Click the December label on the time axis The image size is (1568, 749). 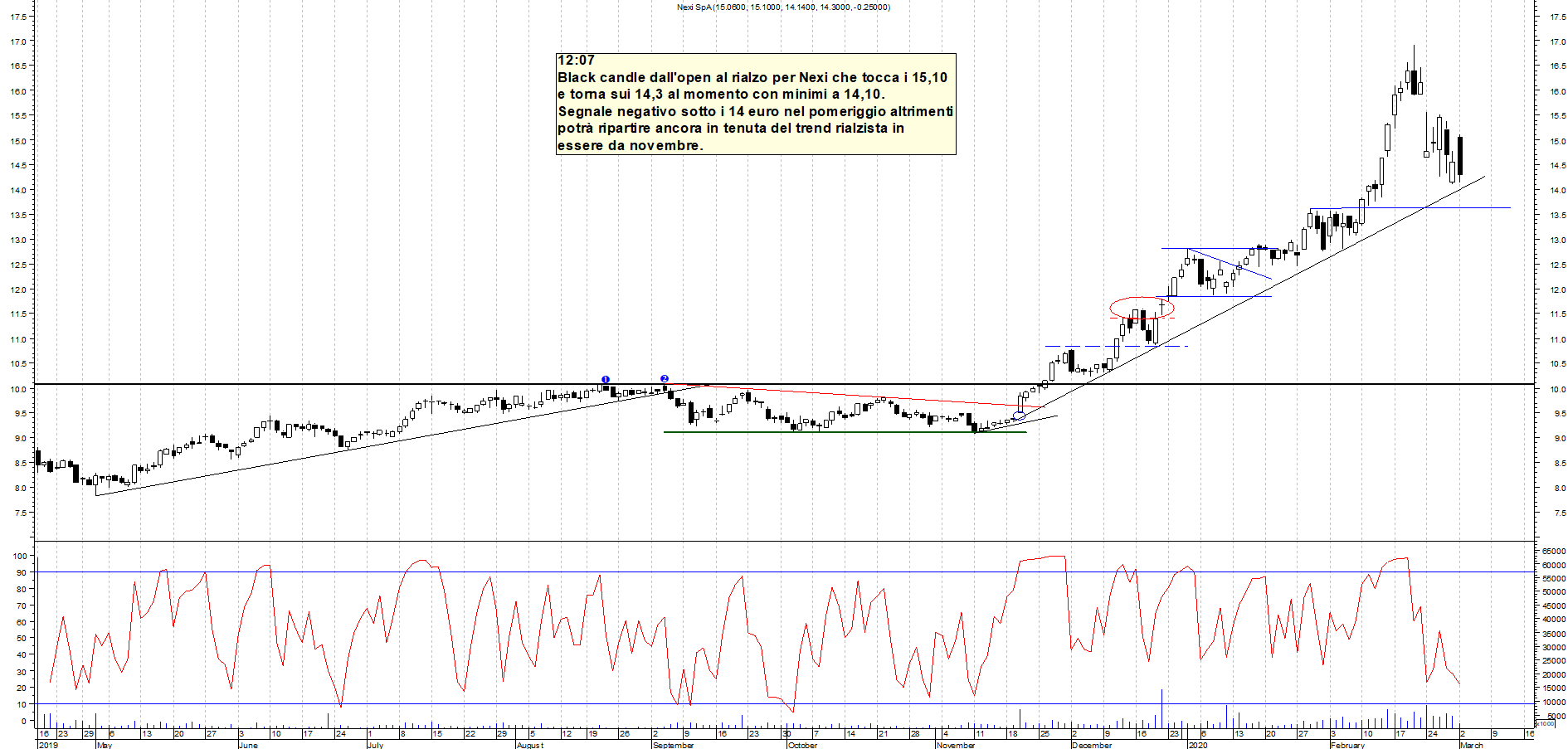click(x=1092, y=745)
